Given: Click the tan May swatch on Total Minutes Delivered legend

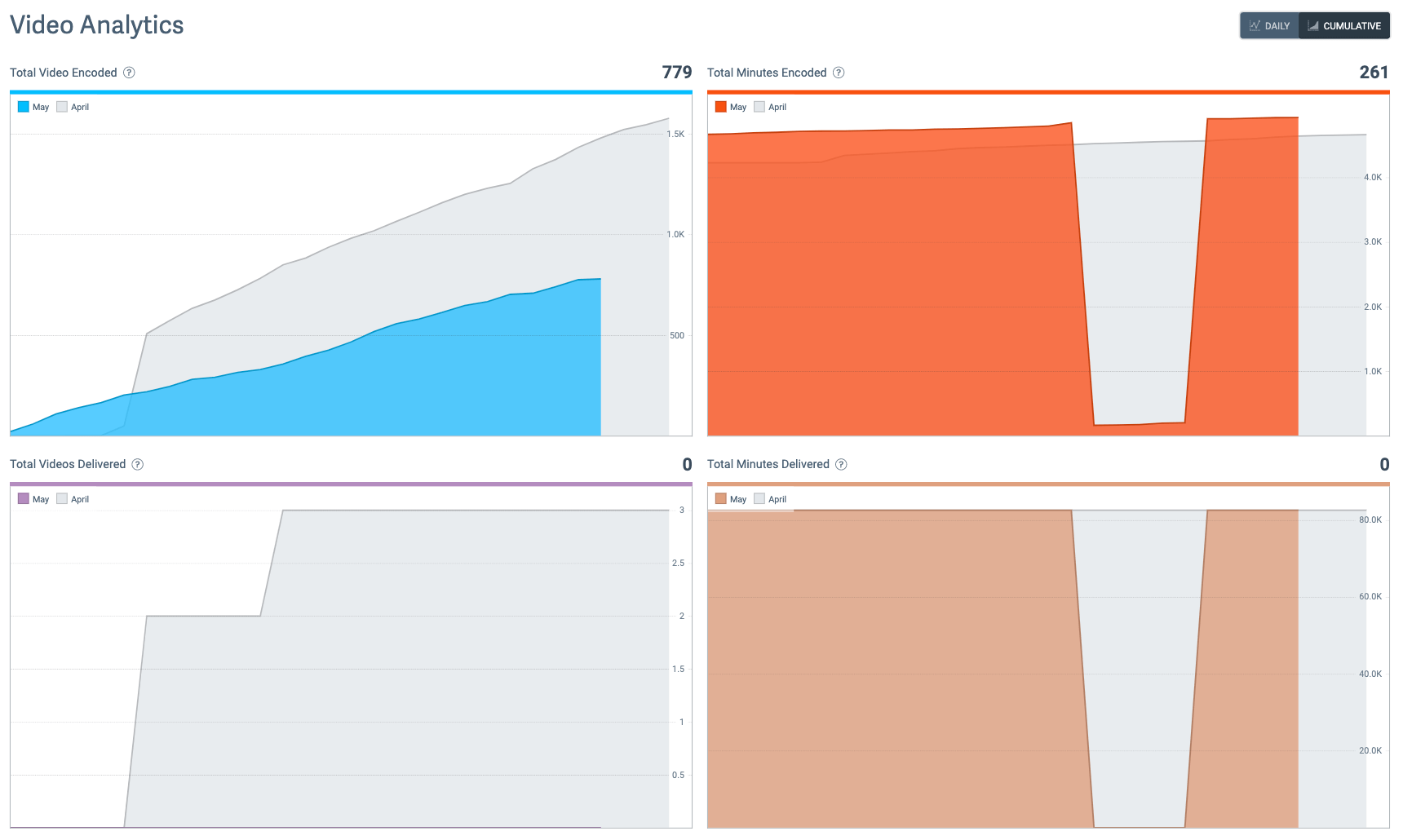Looking at the screenshot, I should pyautogui.click(x=721, y=498).
